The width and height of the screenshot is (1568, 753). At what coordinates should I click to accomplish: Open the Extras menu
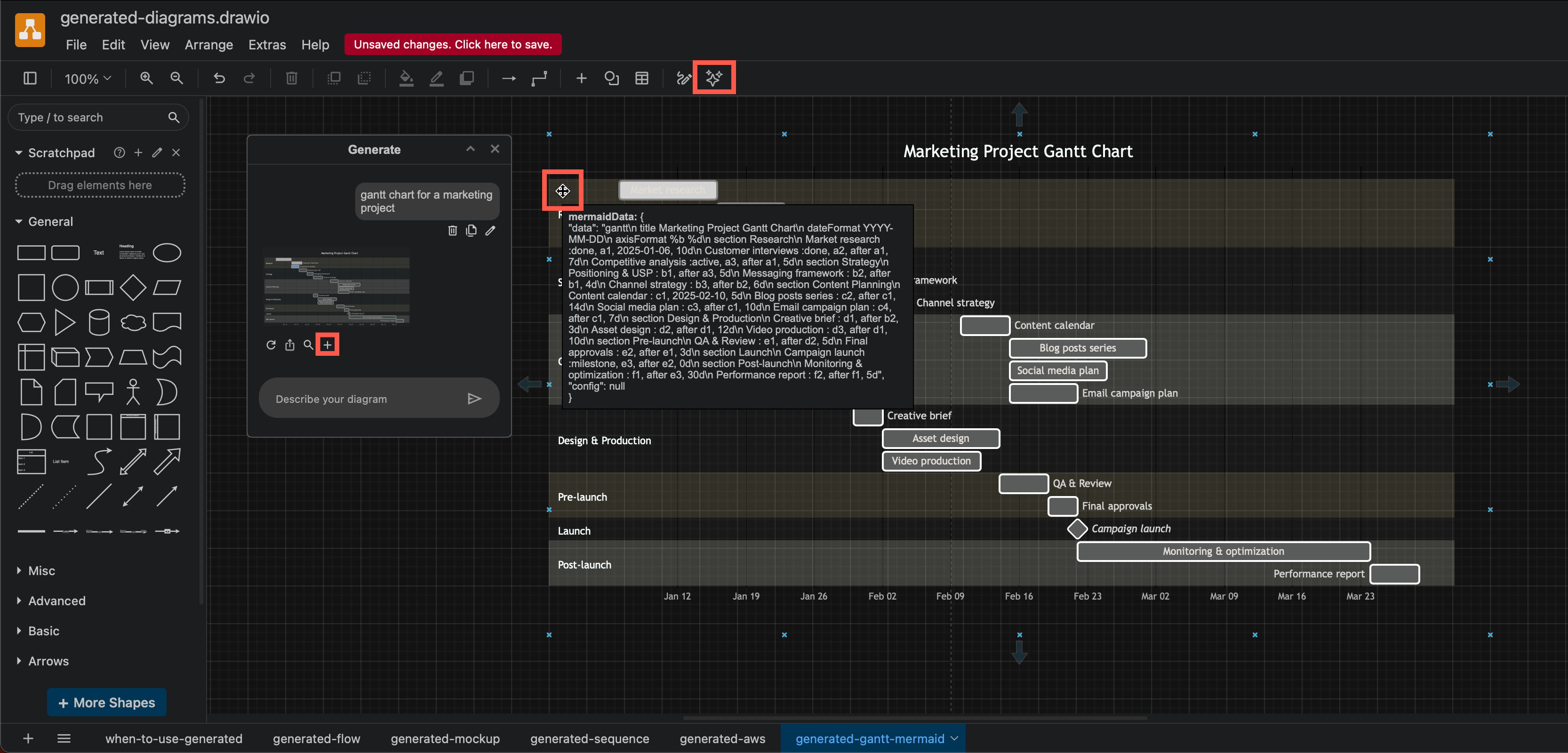(x=267, y=44)
